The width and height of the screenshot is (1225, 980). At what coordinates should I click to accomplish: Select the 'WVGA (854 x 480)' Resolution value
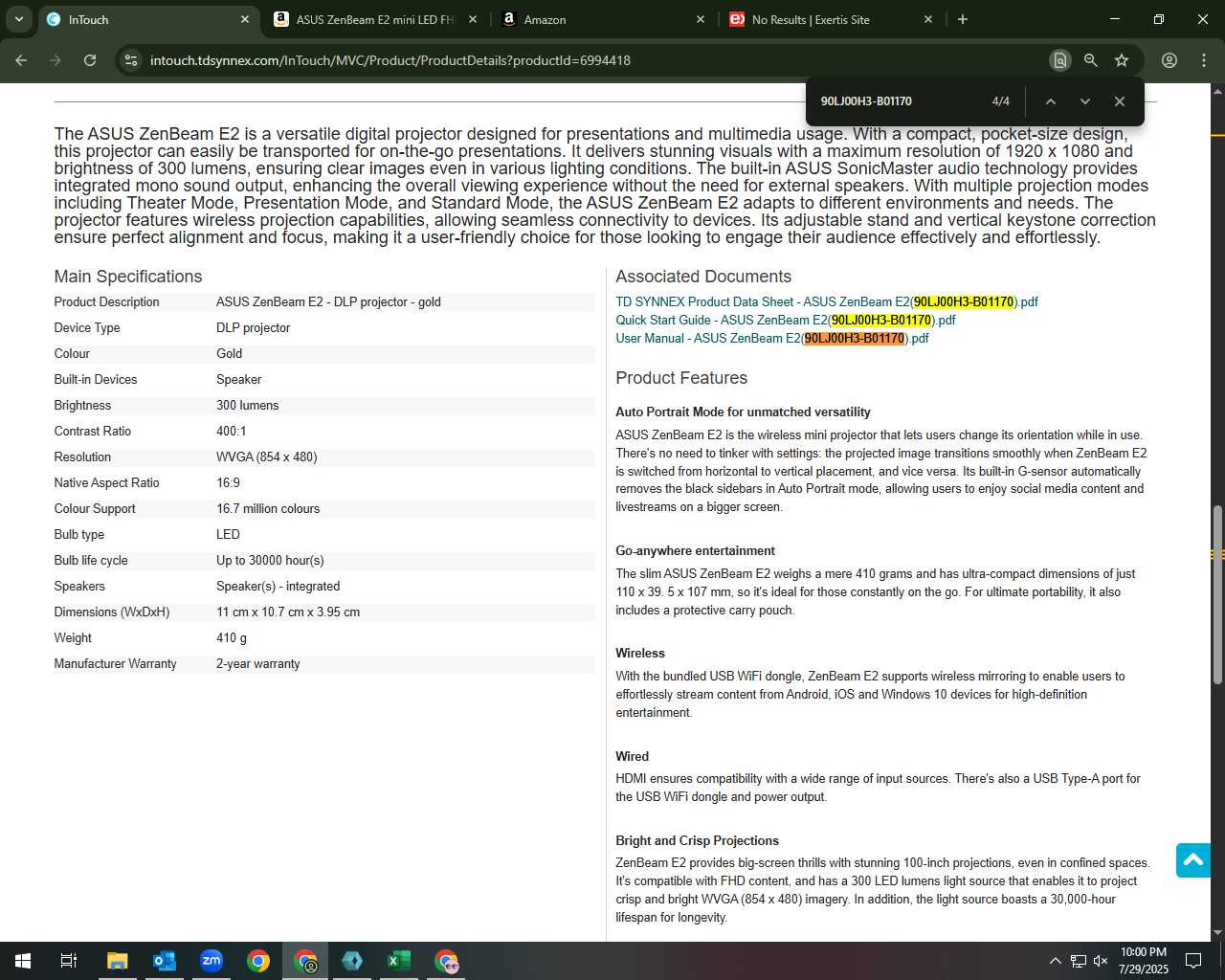[266, 457]
